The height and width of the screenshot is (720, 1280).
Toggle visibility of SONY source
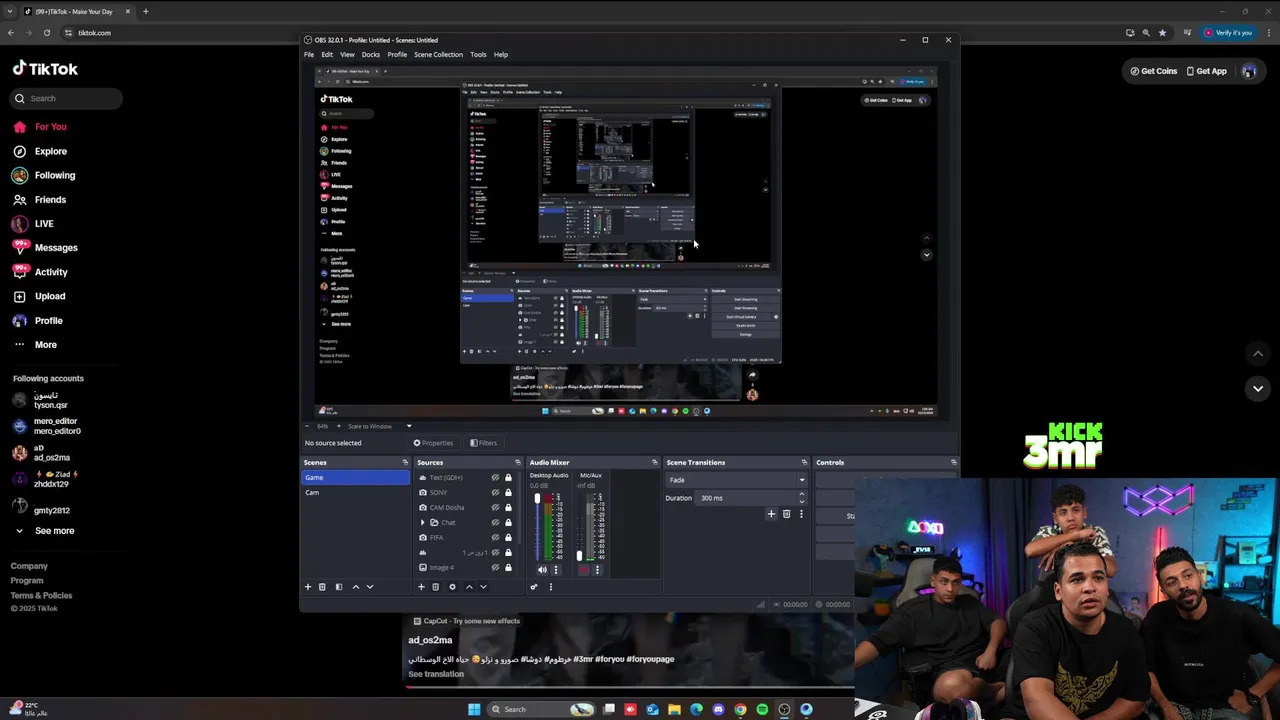pos(495,493)
